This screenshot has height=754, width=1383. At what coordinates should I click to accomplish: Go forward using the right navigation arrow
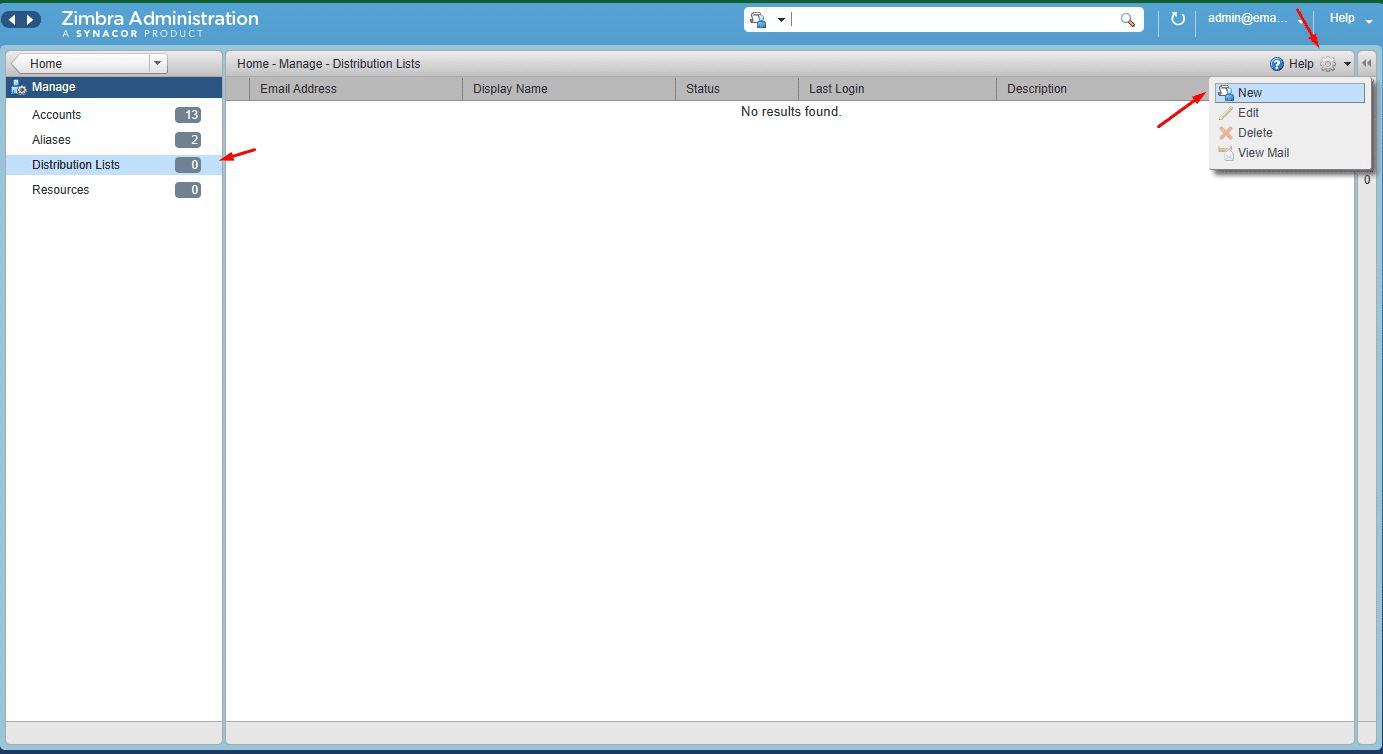point(31,20)
